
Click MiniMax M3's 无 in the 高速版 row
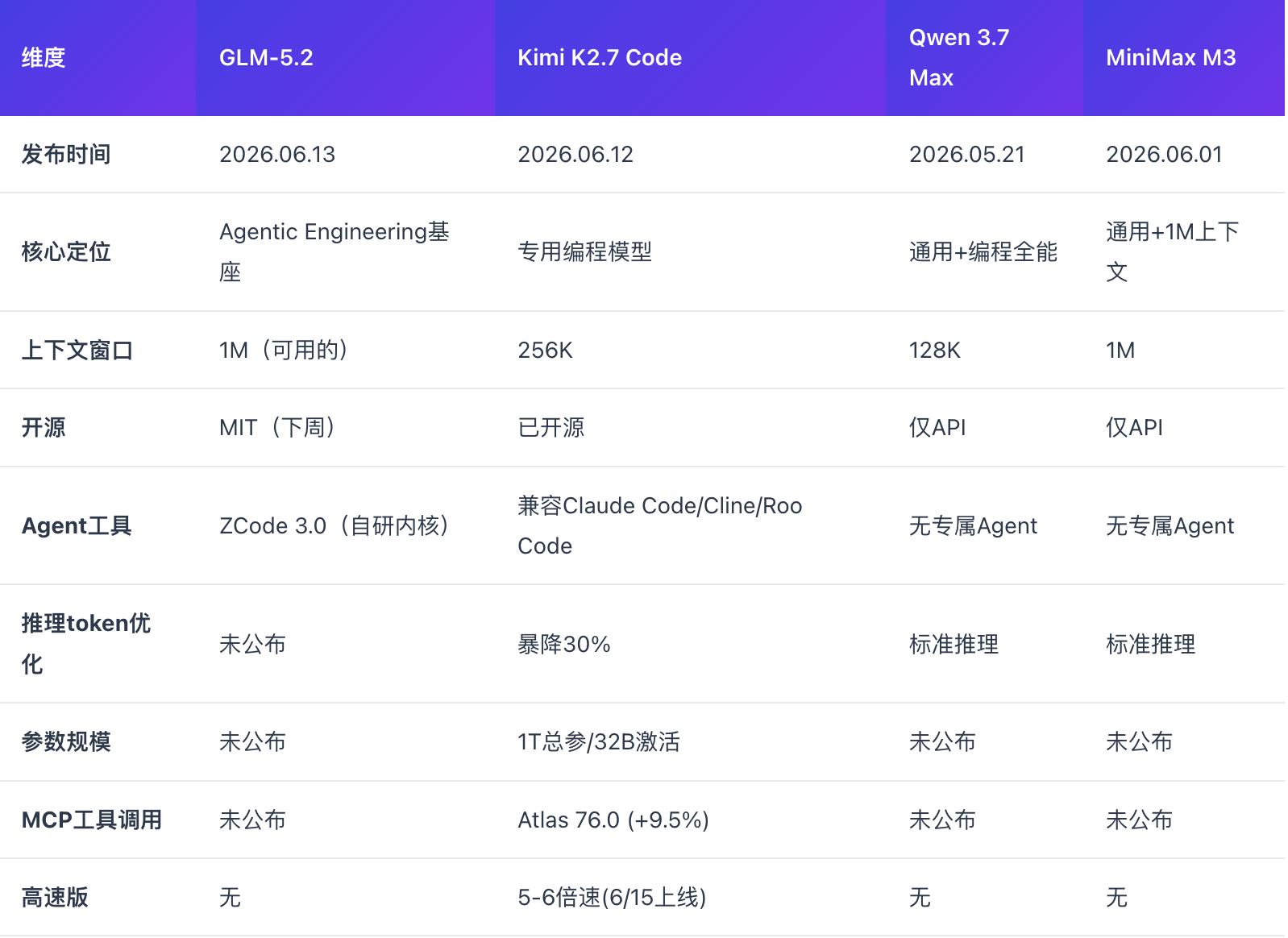tap(1117, 898)
